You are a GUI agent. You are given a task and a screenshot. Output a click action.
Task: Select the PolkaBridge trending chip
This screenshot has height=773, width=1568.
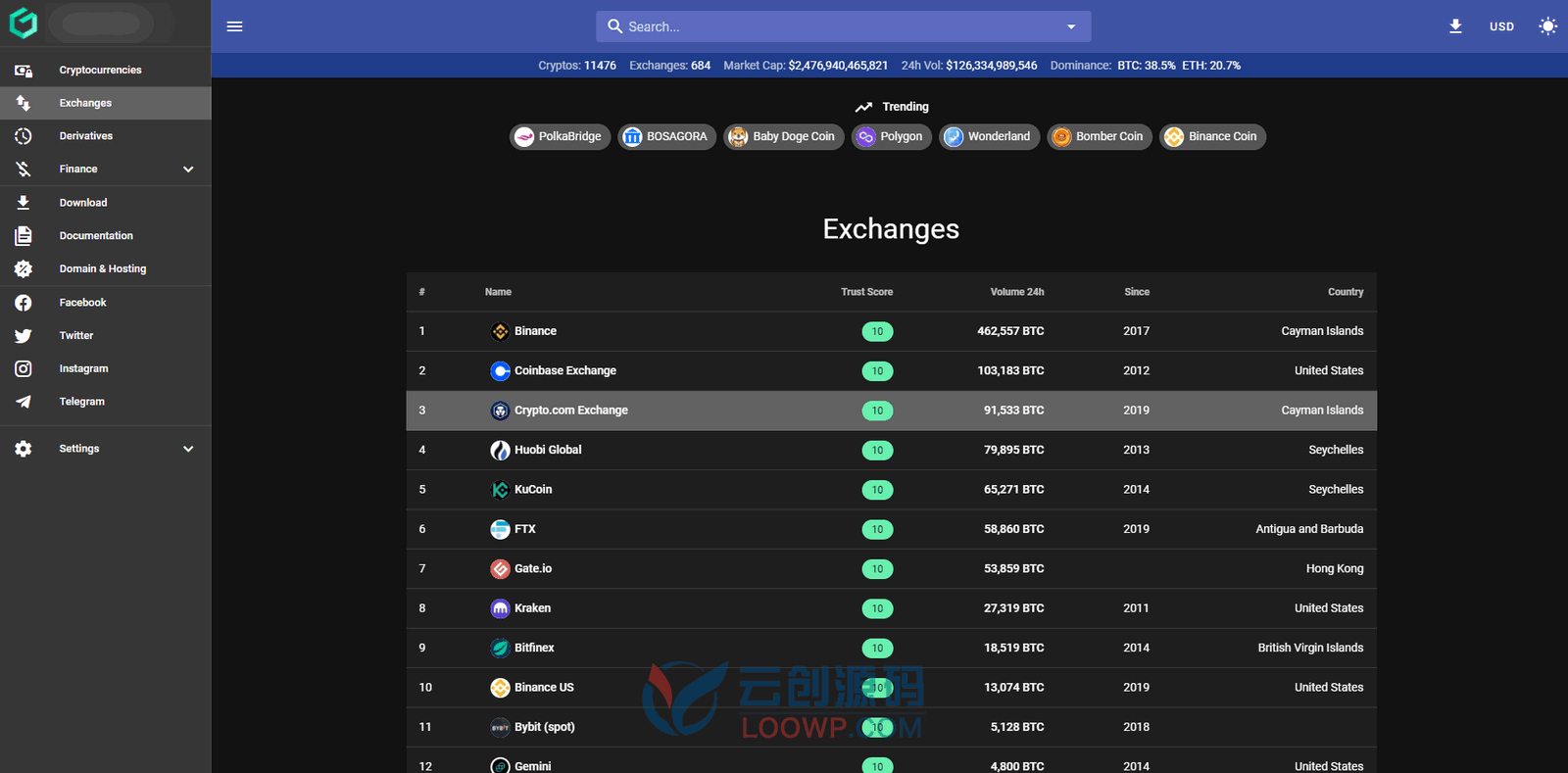click(560, 136)
